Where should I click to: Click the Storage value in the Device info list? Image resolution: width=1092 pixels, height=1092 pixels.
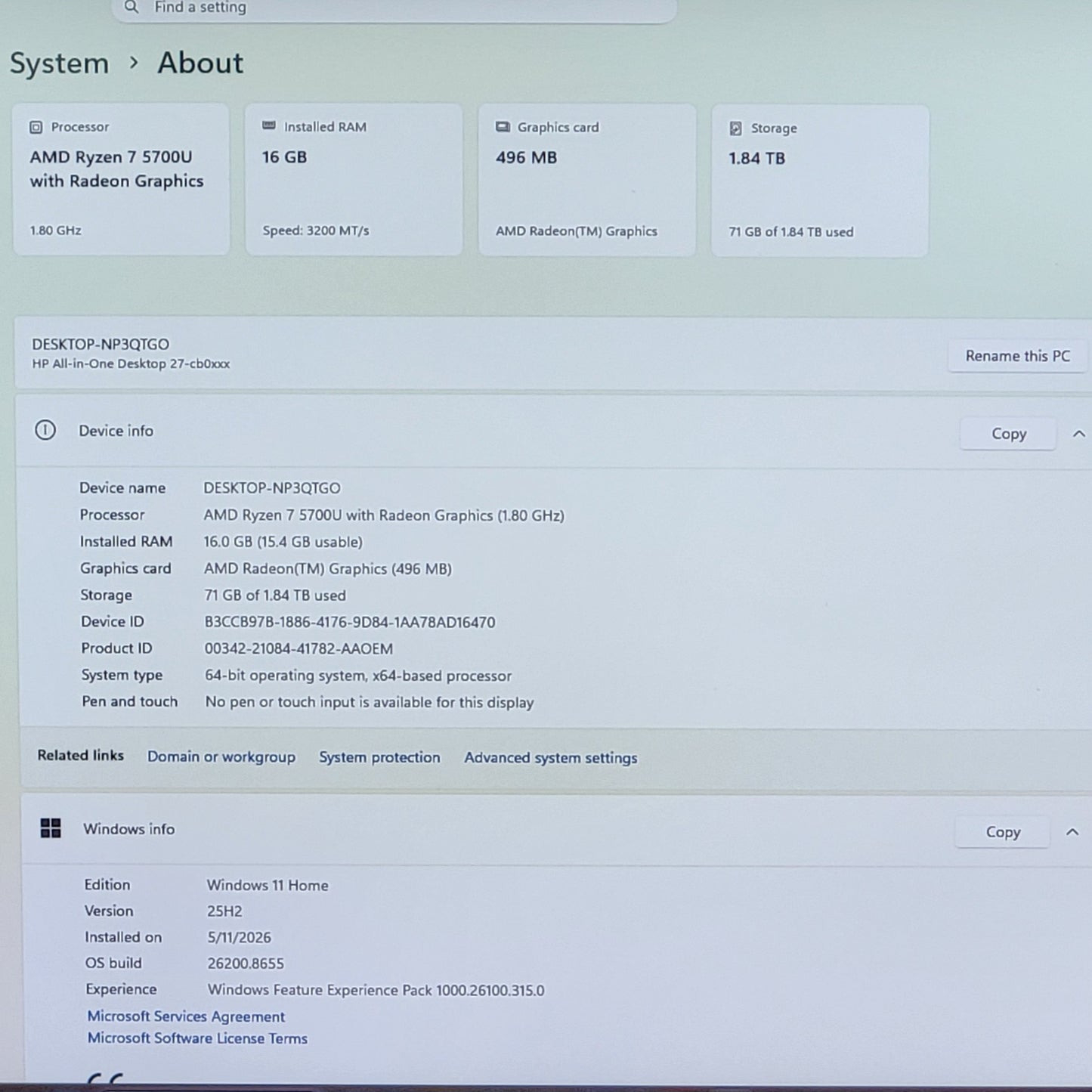(x=275, y=595)
